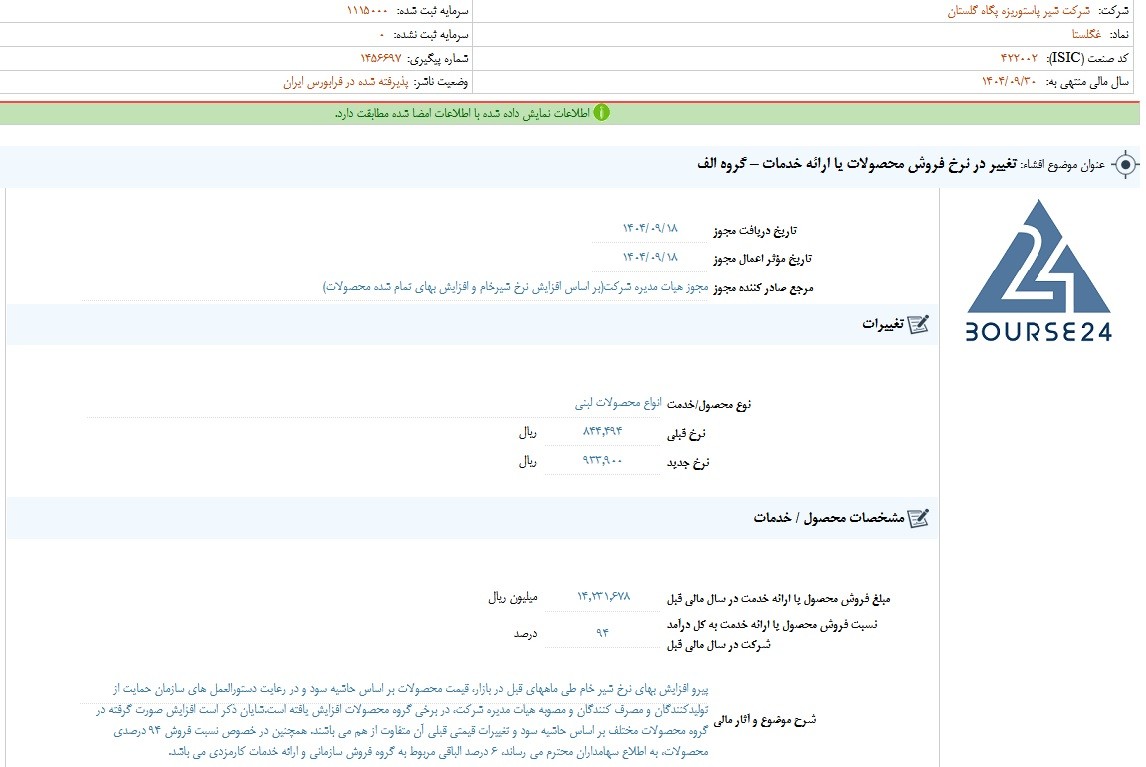Click the unregistered capital label سرمایه ثبت نشده
This screenshot has height=767, width=1146.
430,34
